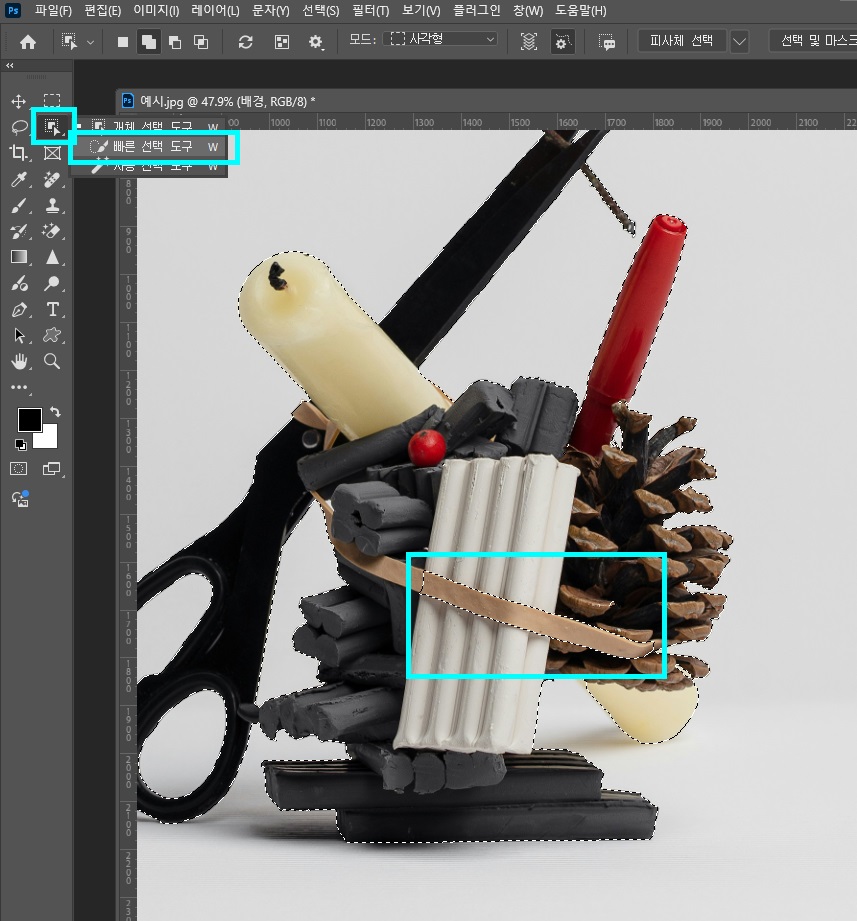Select the Pen tool
Image resolution: width=857 pixels, height=921 pixels.
(19, 310)
